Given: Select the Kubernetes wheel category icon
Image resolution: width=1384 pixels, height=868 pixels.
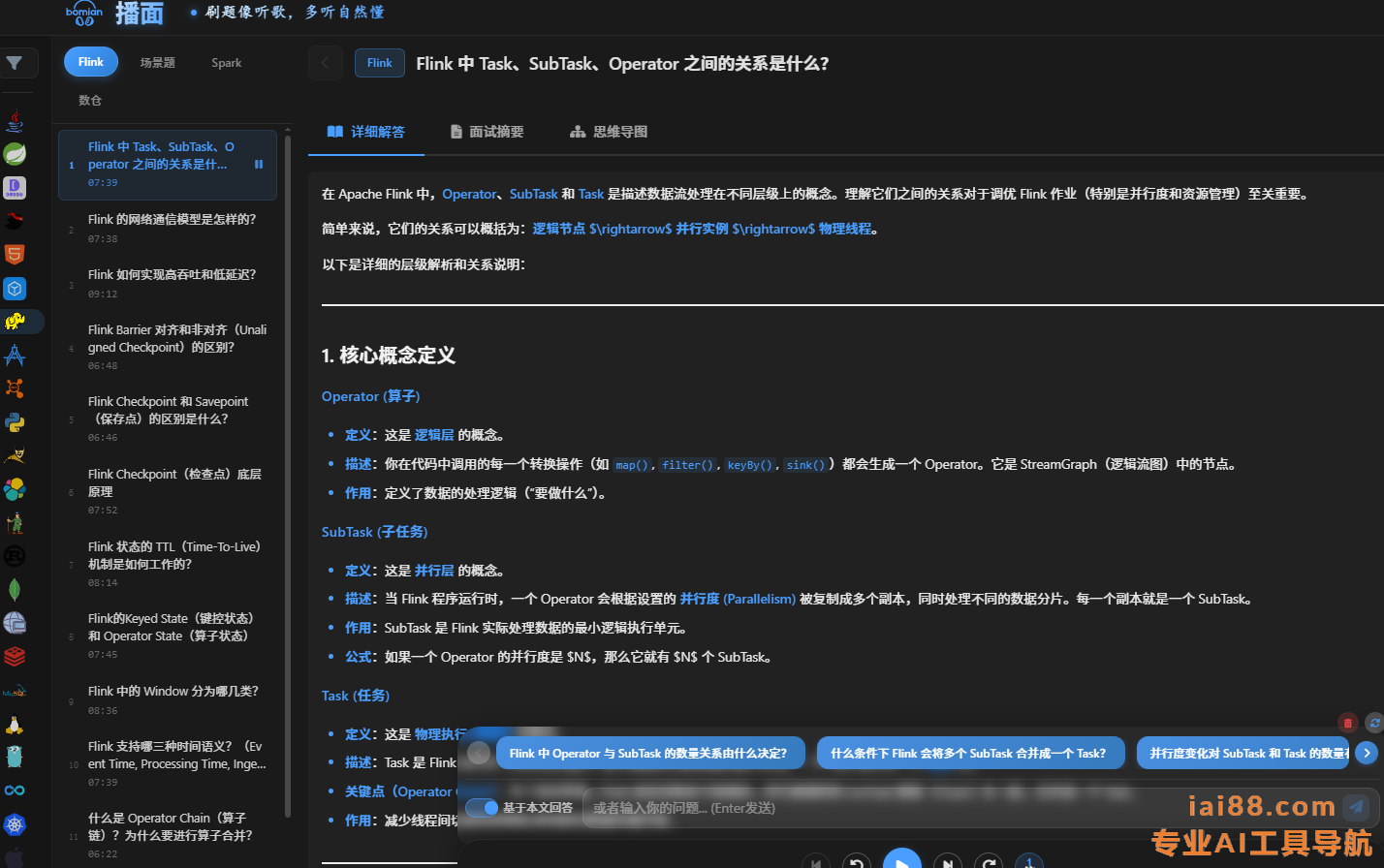Looking at the screenshot, I should click(15, 825).
